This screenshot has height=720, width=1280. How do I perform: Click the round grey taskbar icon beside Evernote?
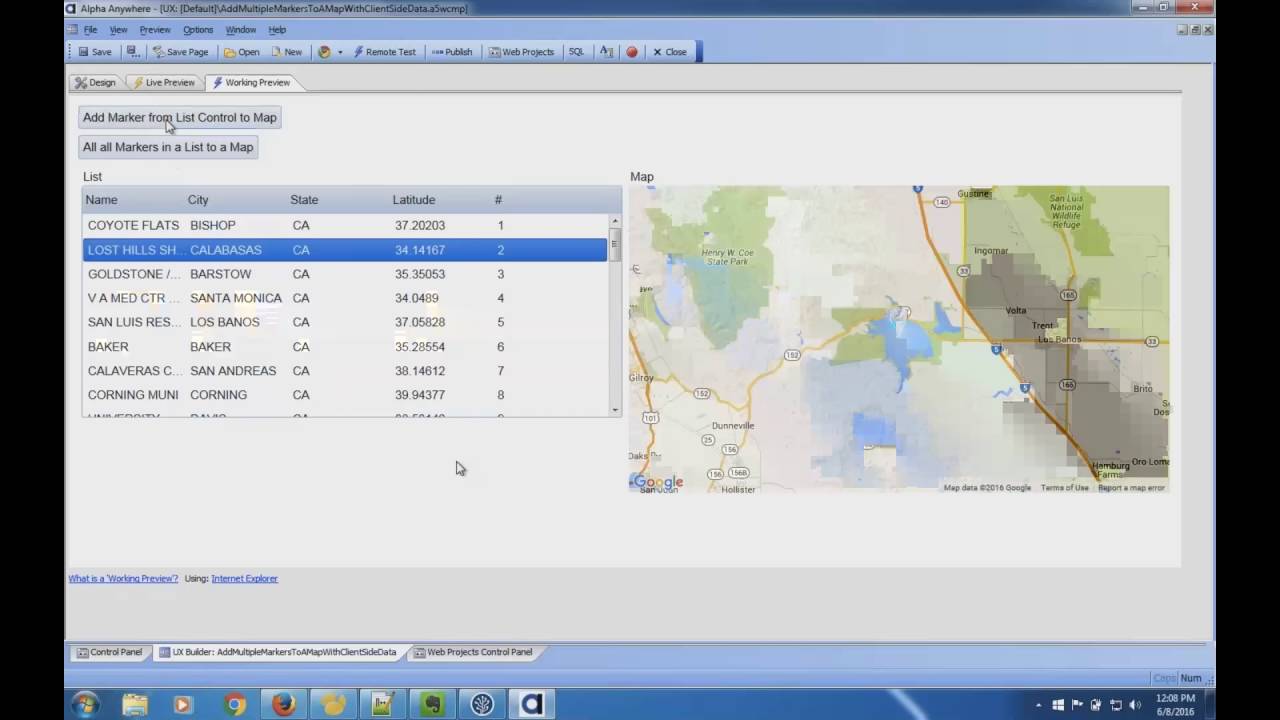click(482, 704)
